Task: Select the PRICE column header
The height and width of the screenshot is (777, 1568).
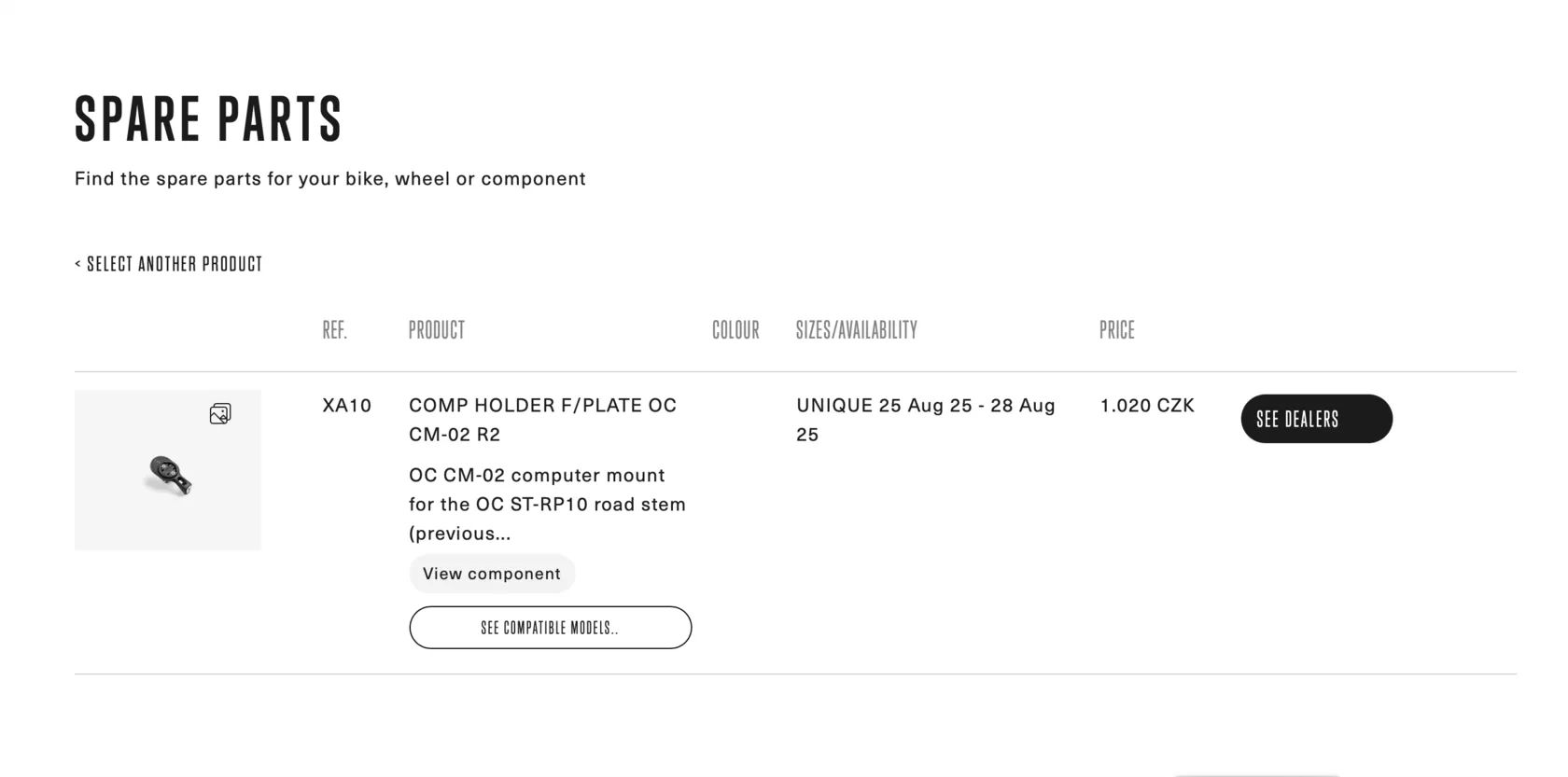Action: click(1117, 330)
